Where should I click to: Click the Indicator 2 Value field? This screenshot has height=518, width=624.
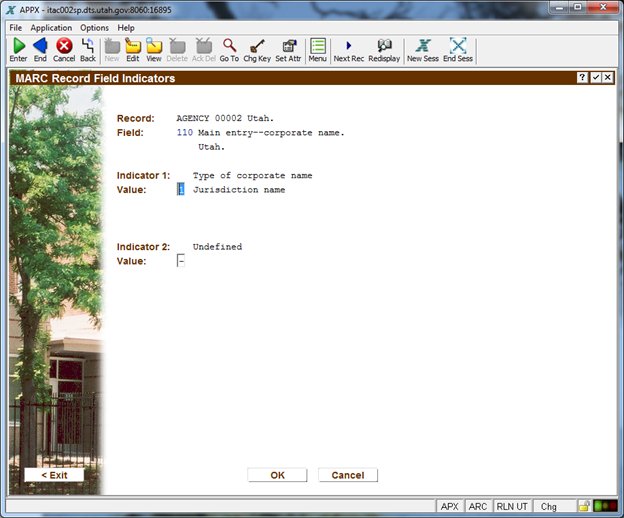click(181, 261)
